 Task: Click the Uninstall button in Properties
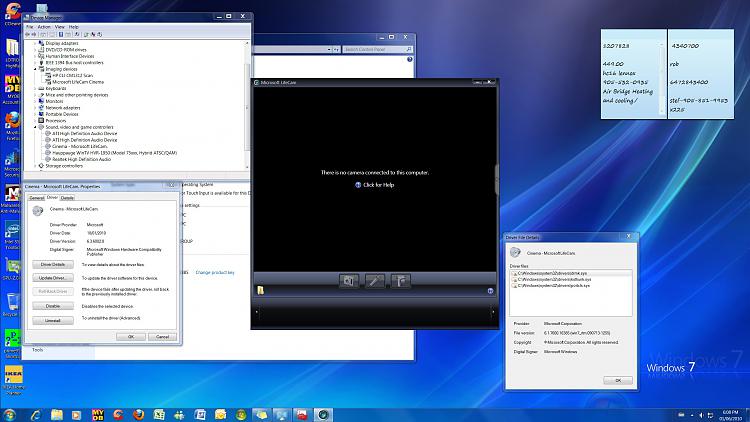tap(53, 321)
